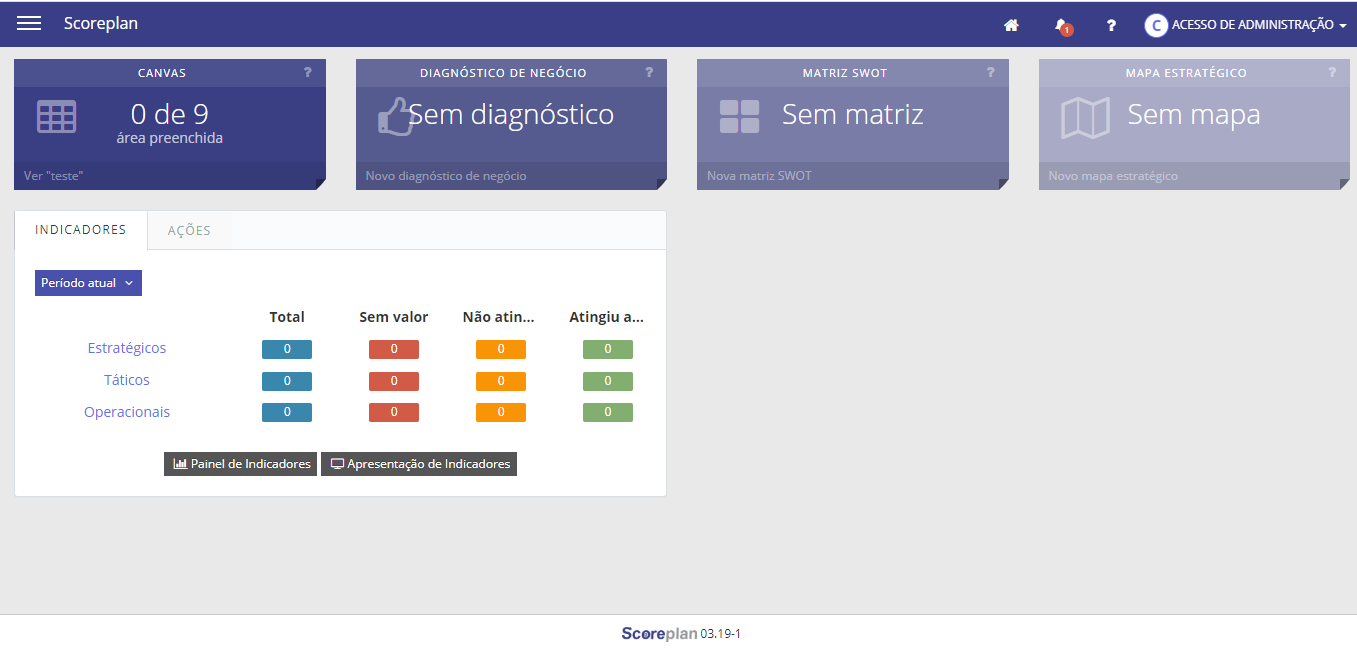Go to home via house icon
This screenshot has width=1357, height=659.
click(x=1011, y=25)
